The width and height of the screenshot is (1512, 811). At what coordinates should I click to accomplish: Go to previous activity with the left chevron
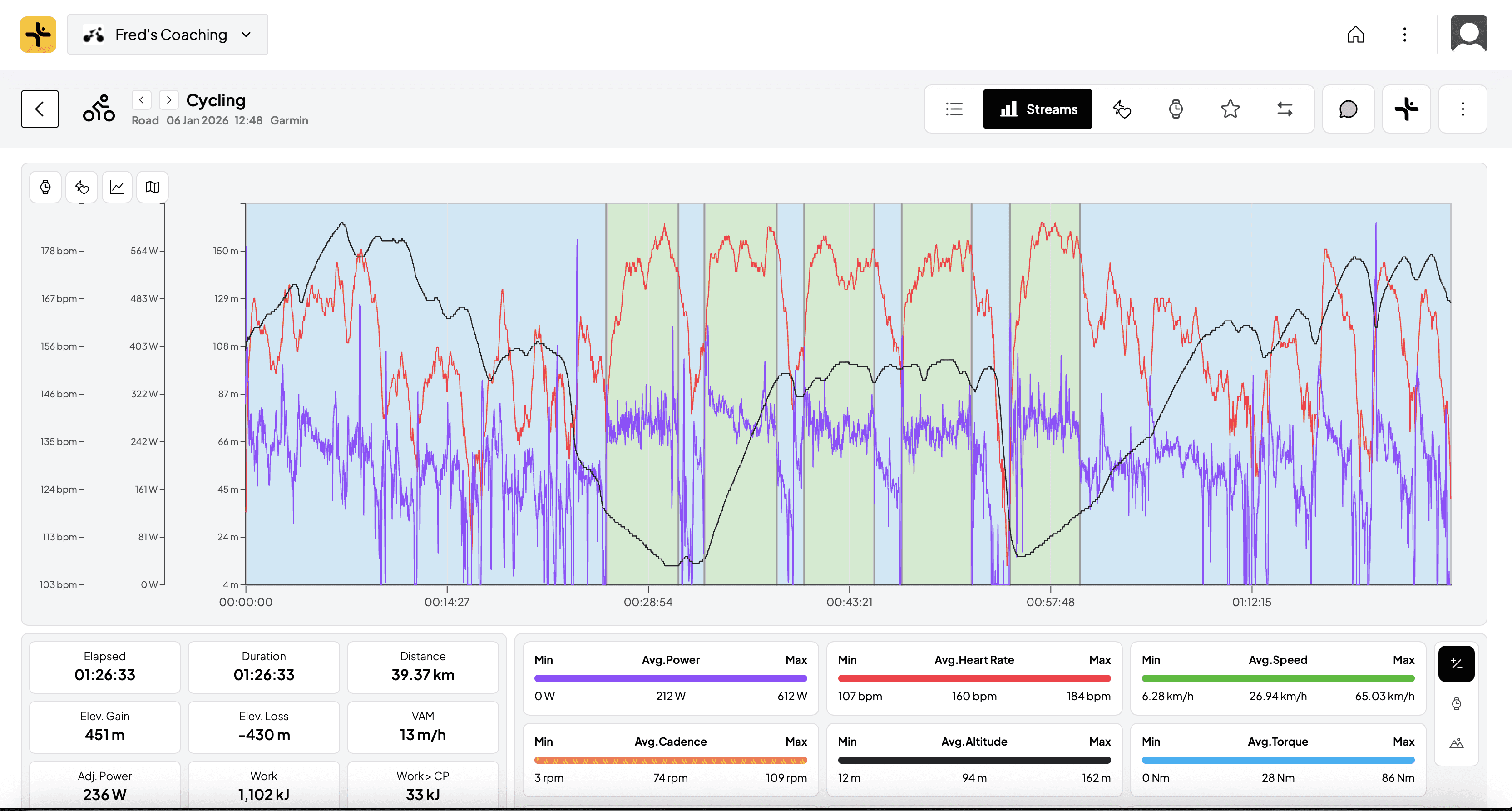pos(142,100)
